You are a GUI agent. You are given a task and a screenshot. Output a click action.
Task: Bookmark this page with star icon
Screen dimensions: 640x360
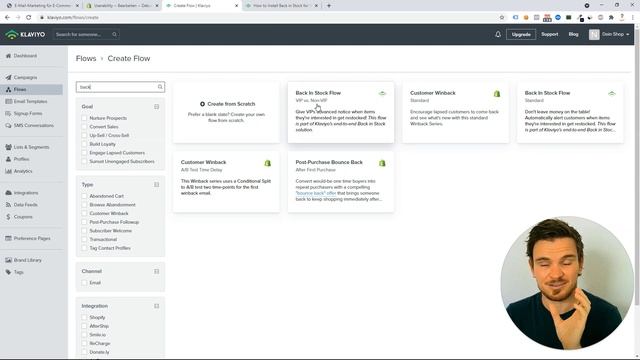tap(502, 18)
